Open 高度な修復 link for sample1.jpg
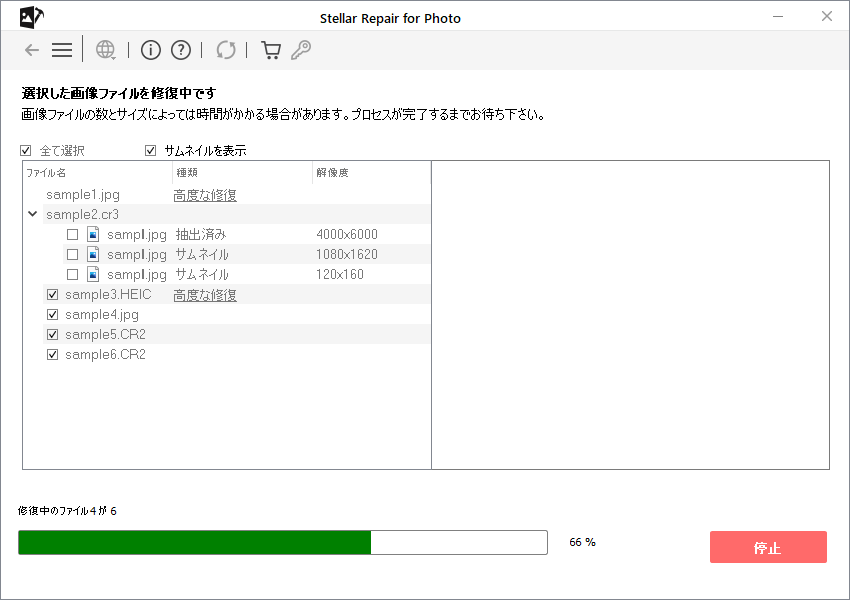This screenshot has width=850, height=600. (205, 195)
